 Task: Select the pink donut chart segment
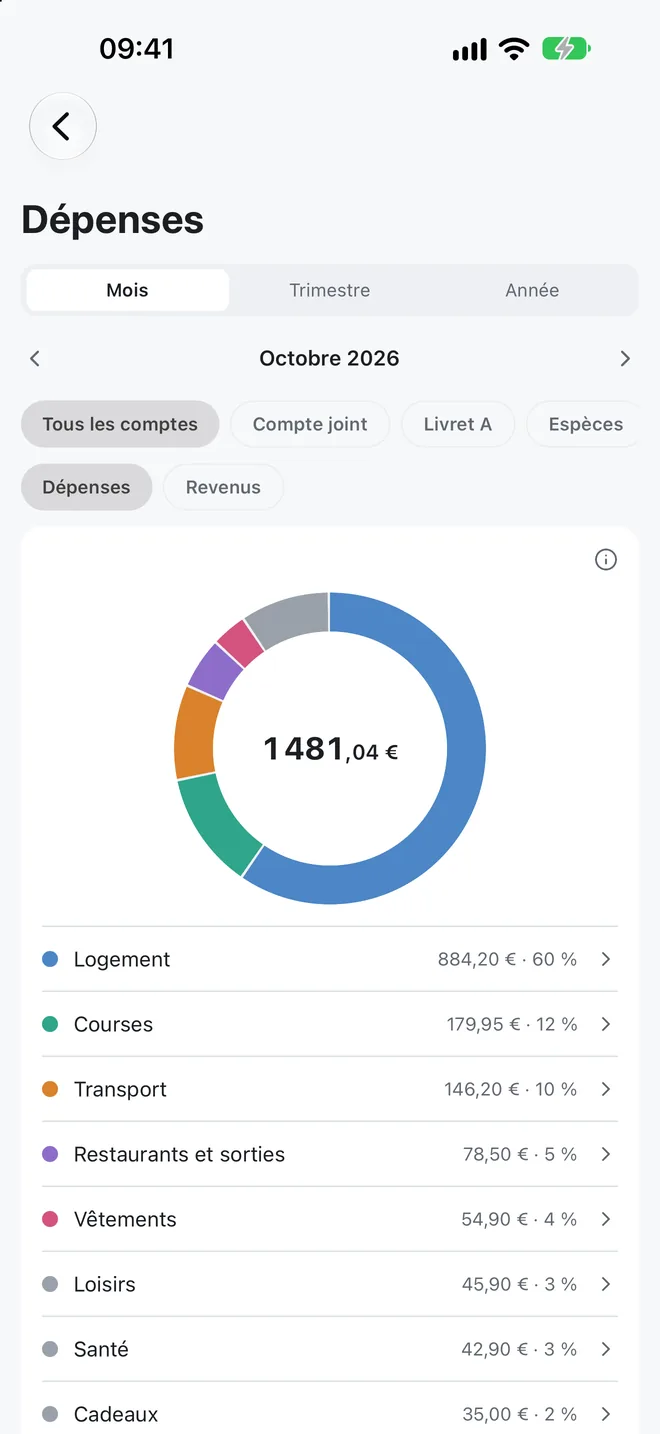pos(240,643)
